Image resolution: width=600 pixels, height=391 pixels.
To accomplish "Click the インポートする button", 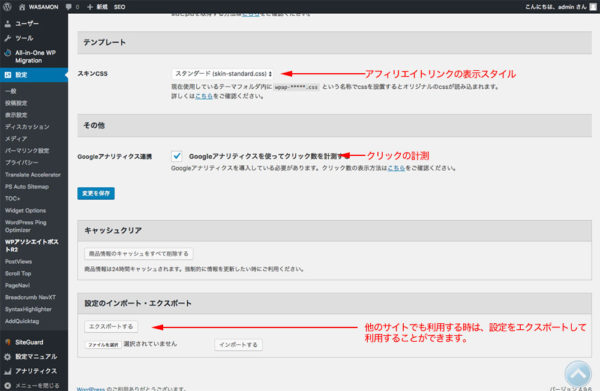I will pos(238,345).
